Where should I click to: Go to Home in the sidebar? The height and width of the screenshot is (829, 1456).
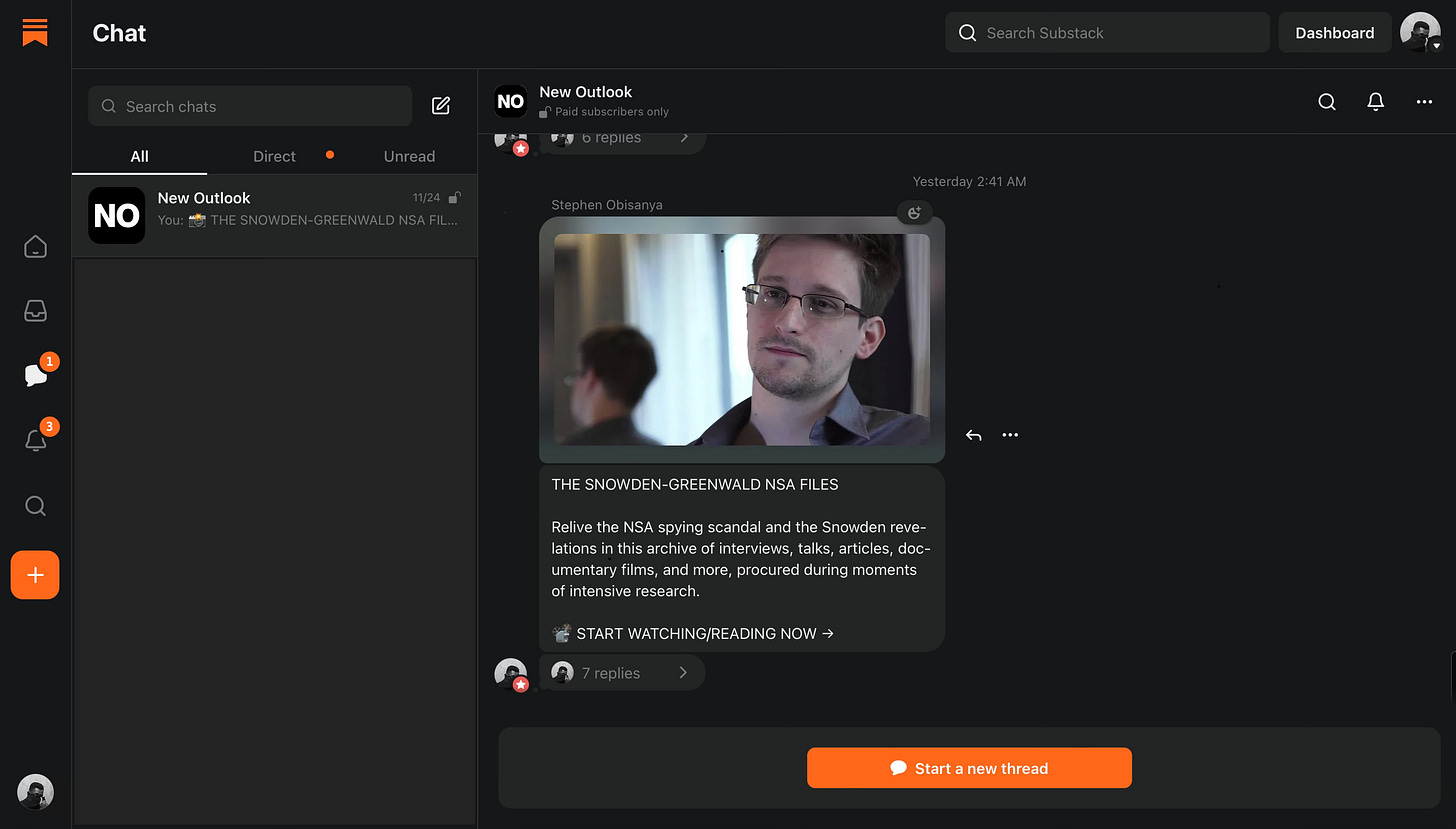35,246
